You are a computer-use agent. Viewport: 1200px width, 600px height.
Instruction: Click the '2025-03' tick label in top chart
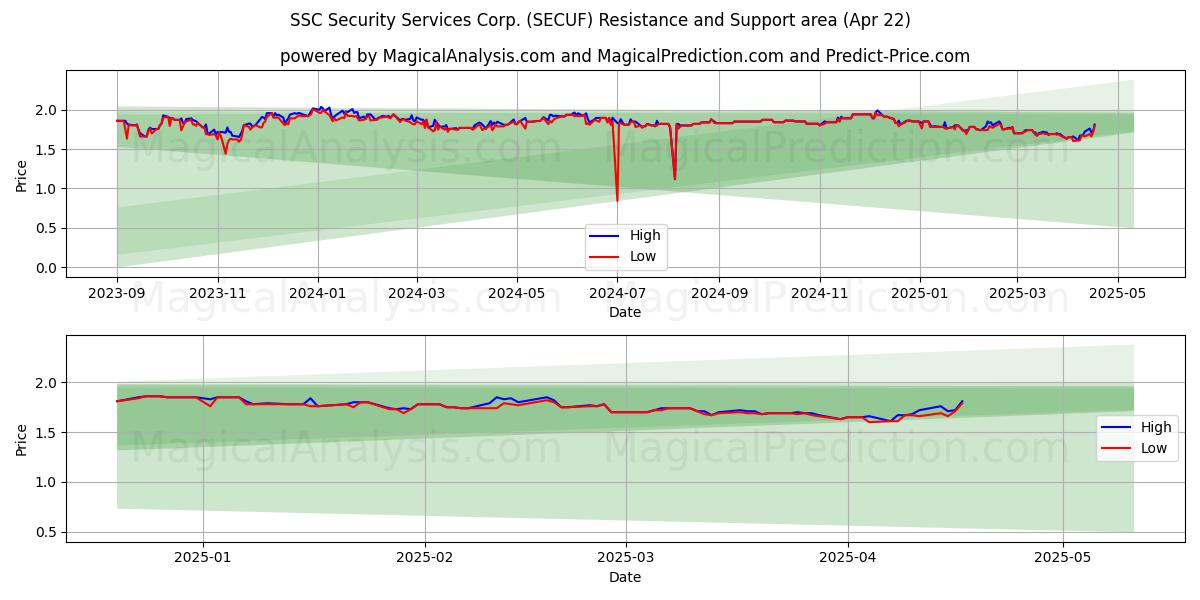[1016, 293]
